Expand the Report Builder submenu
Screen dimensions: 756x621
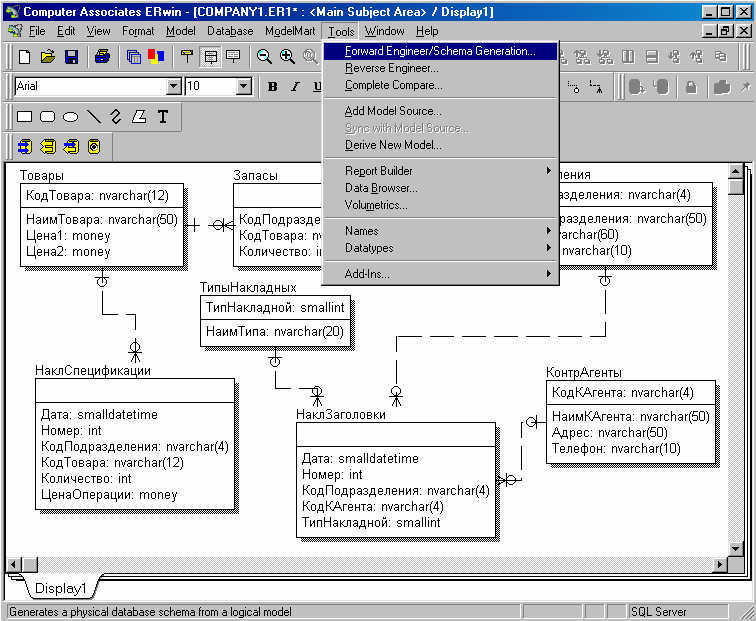click(x=440, y=171)
